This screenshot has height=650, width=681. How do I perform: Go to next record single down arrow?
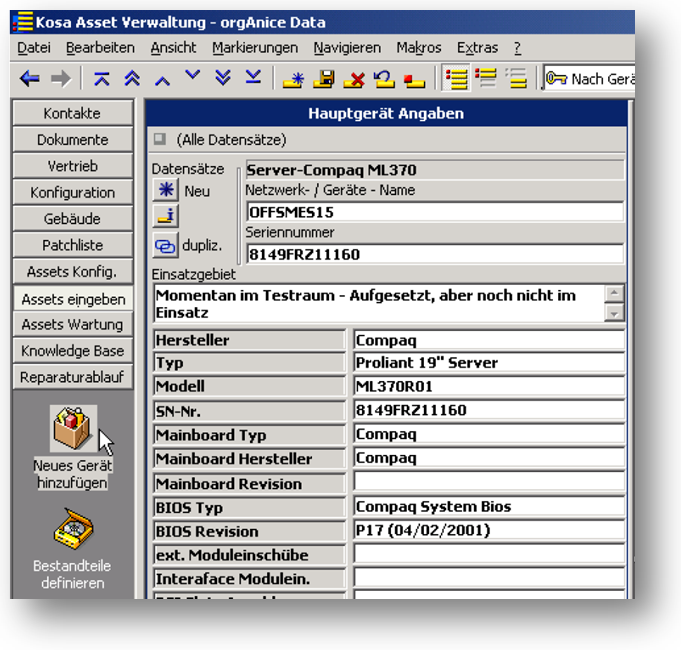pyautogui.click(x=192, y=75)
